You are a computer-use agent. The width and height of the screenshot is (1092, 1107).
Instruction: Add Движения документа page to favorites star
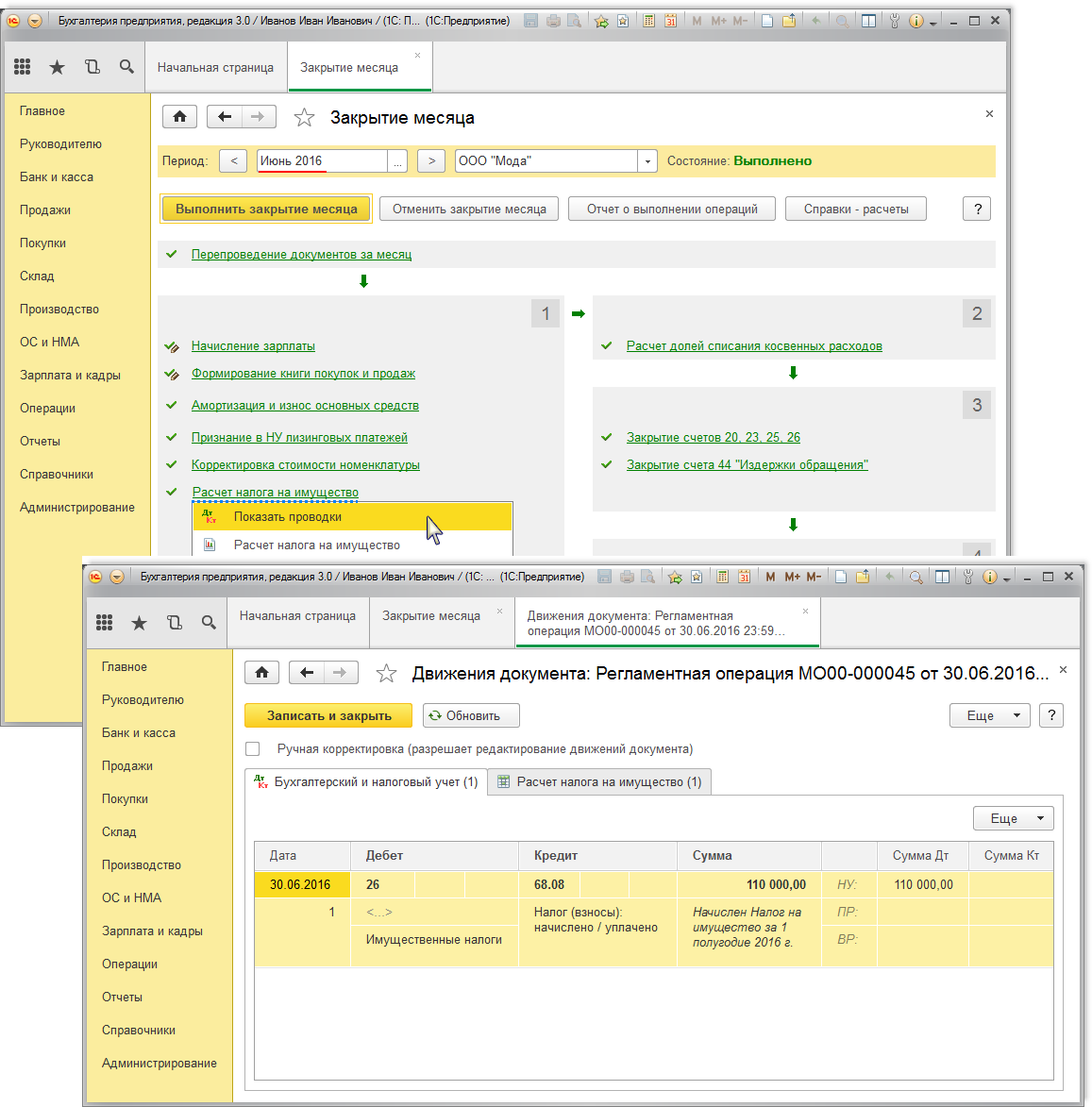coord(386,673)
